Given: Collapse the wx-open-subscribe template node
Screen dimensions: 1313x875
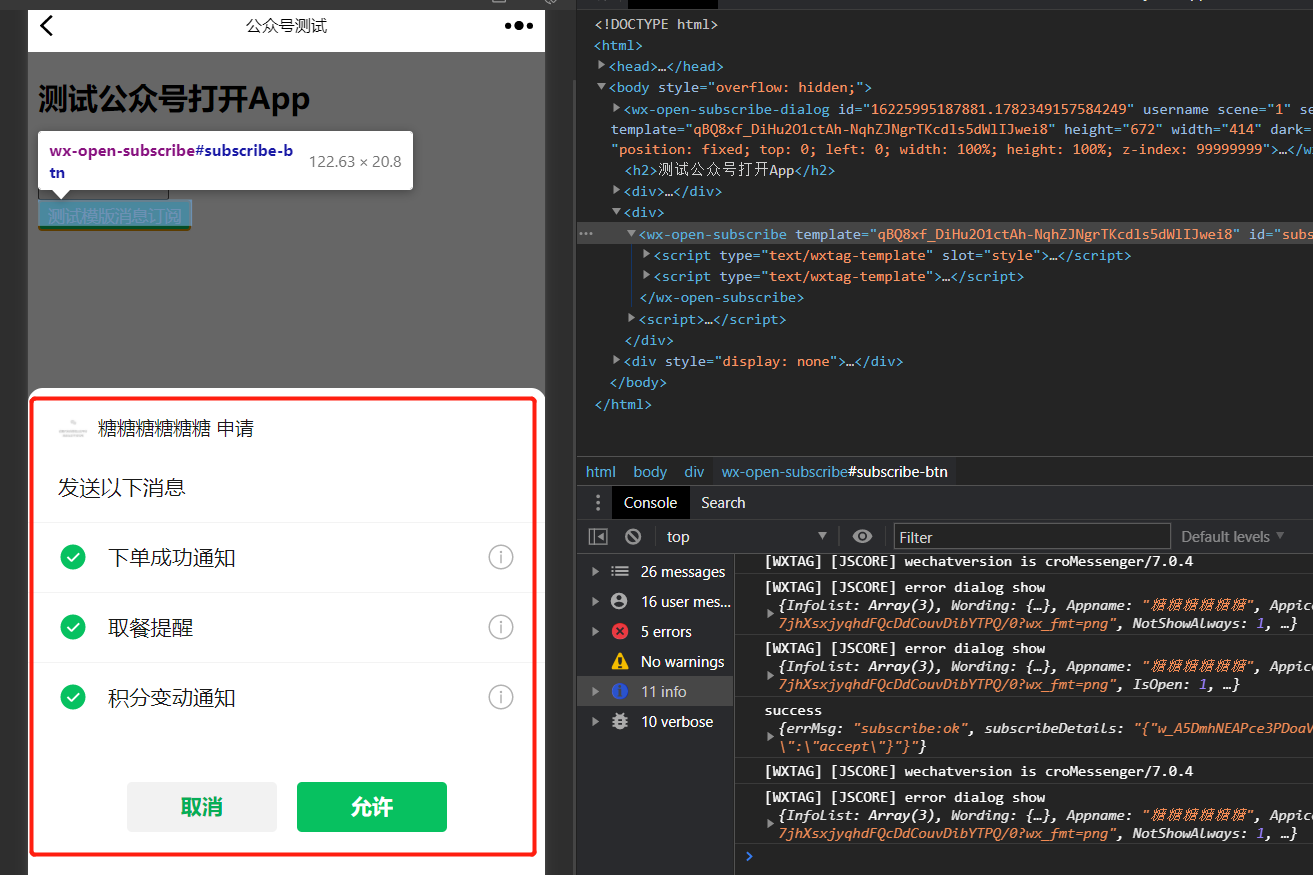Looking at the screenshot, I should 632,234.
